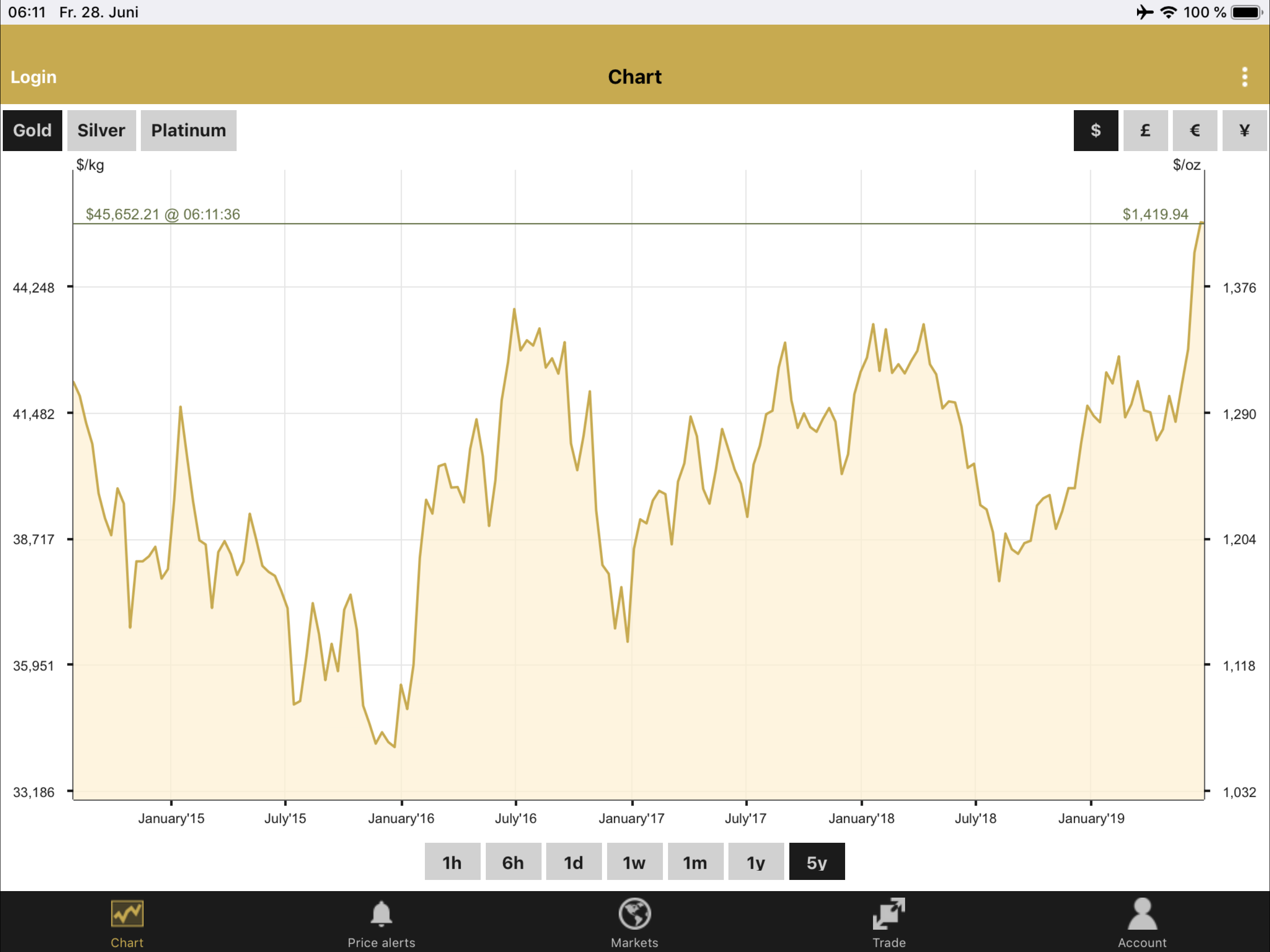
Task: Open the three-dot overflow menu
Action: pos(1244,77)
